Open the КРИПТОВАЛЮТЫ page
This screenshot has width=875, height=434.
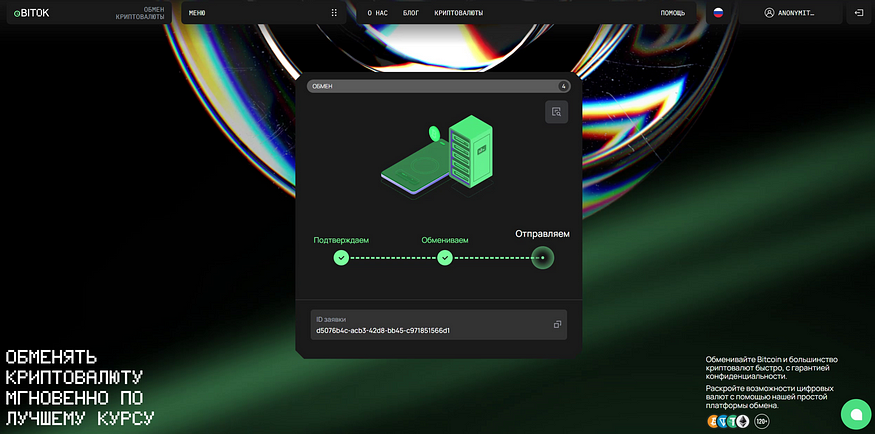click(x=459, y=13)
